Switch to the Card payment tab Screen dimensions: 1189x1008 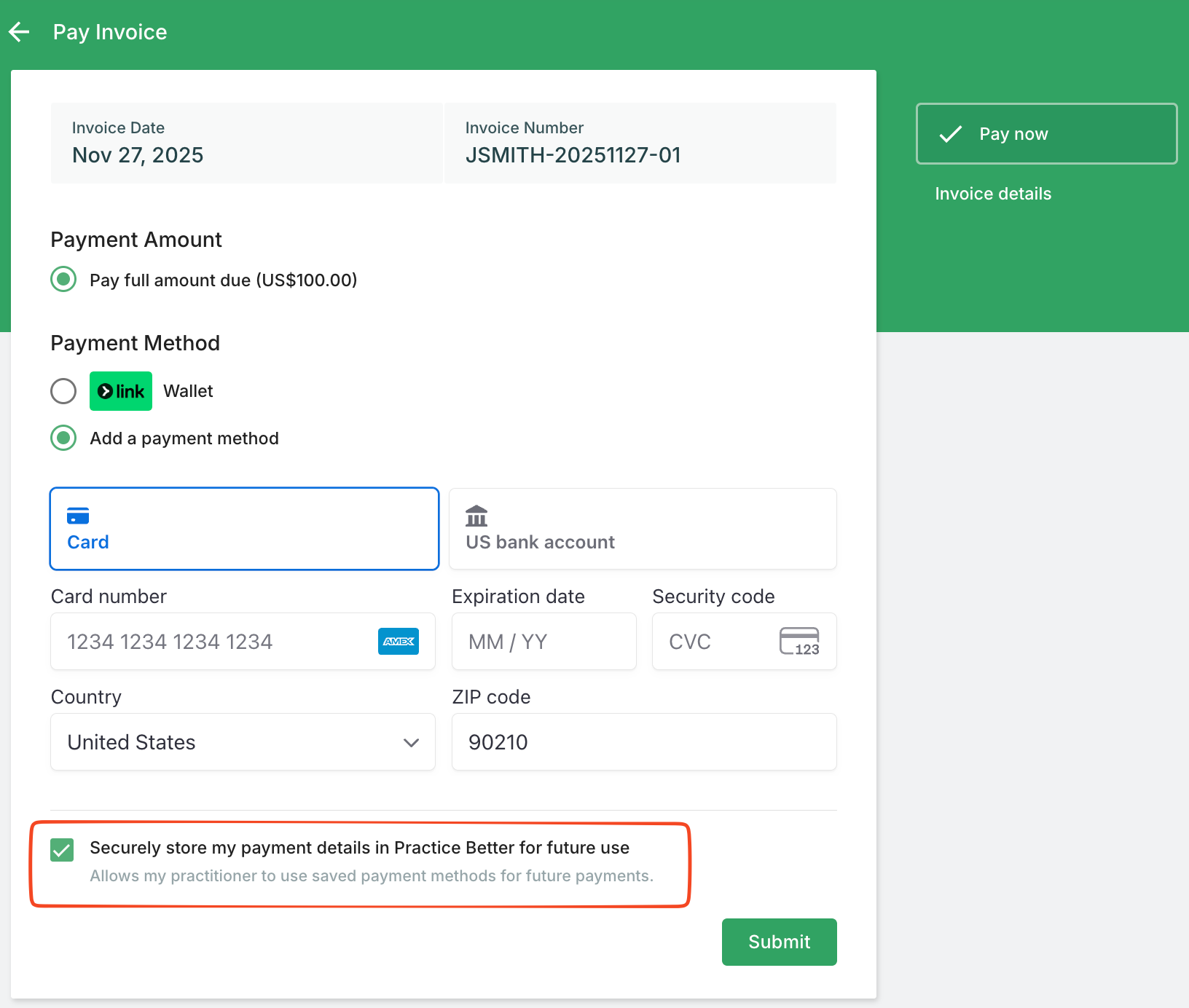[244, 529]
